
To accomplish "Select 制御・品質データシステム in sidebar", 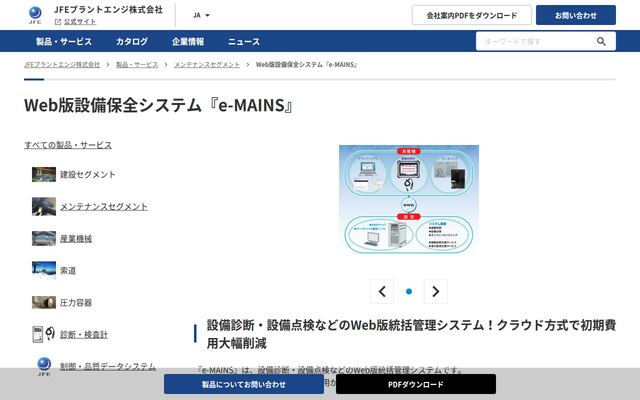I will coord(108,366).
